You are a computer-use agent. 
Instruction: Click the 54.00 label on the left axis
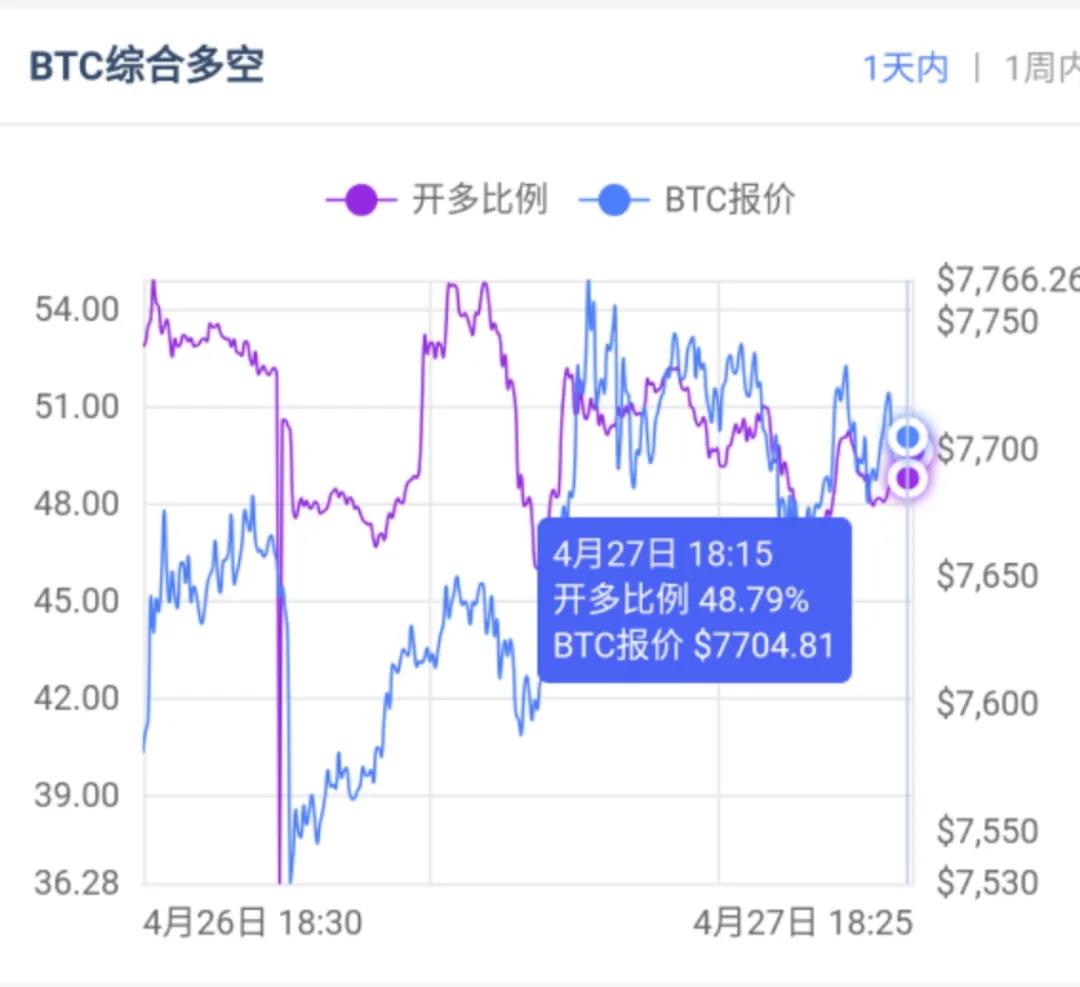pyautogui.click(x=75, y=310)
